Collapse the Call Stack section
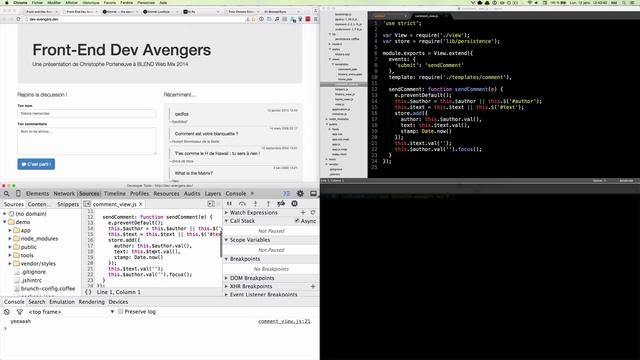The image size is (640, 360). pyautogui.click(x=227, y=221)
